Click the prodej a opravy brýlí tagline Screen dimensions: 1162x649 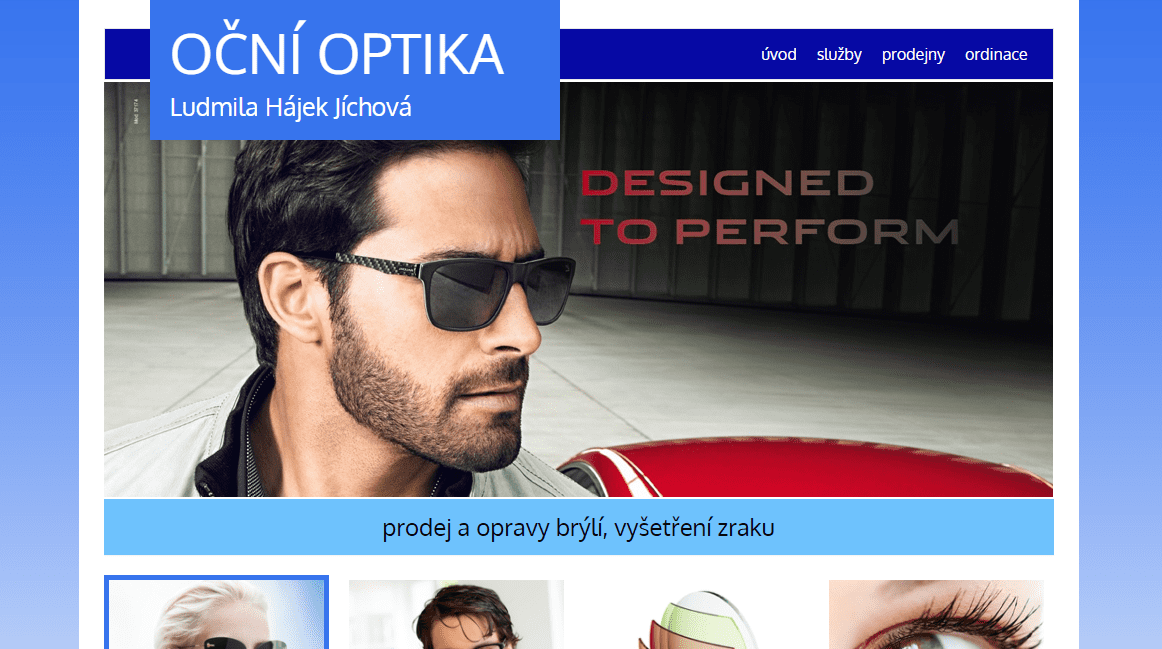click(x=578, y=527)
